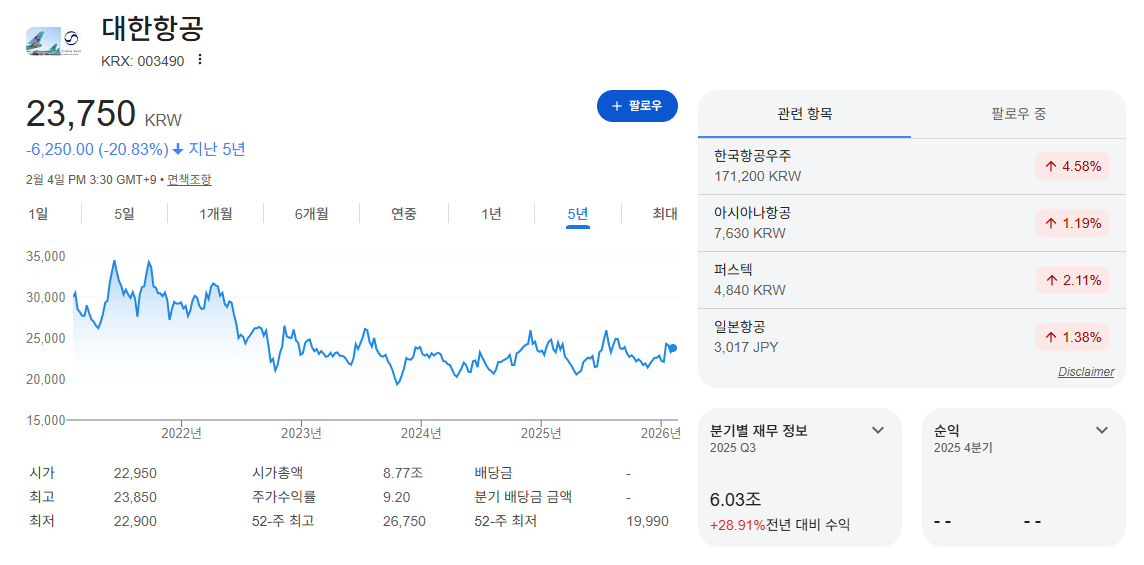
Task: Click the 52-주 최저 value 19,990
Action: 647,521
